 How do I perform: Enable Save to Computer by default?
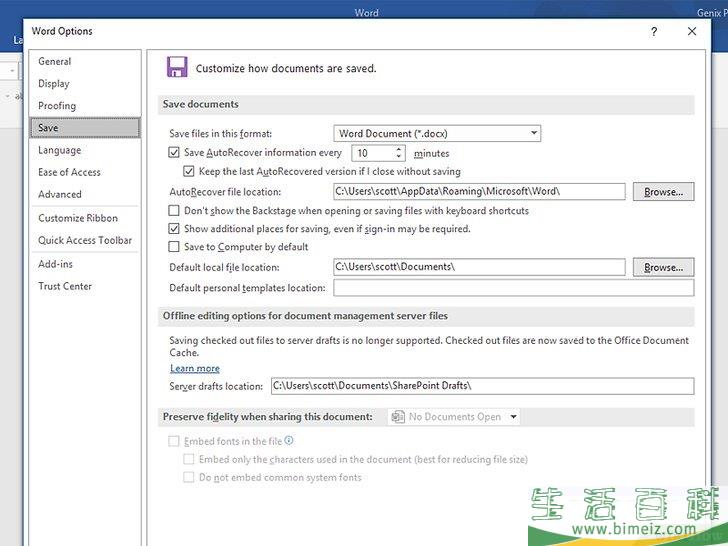tap(174, 247)
